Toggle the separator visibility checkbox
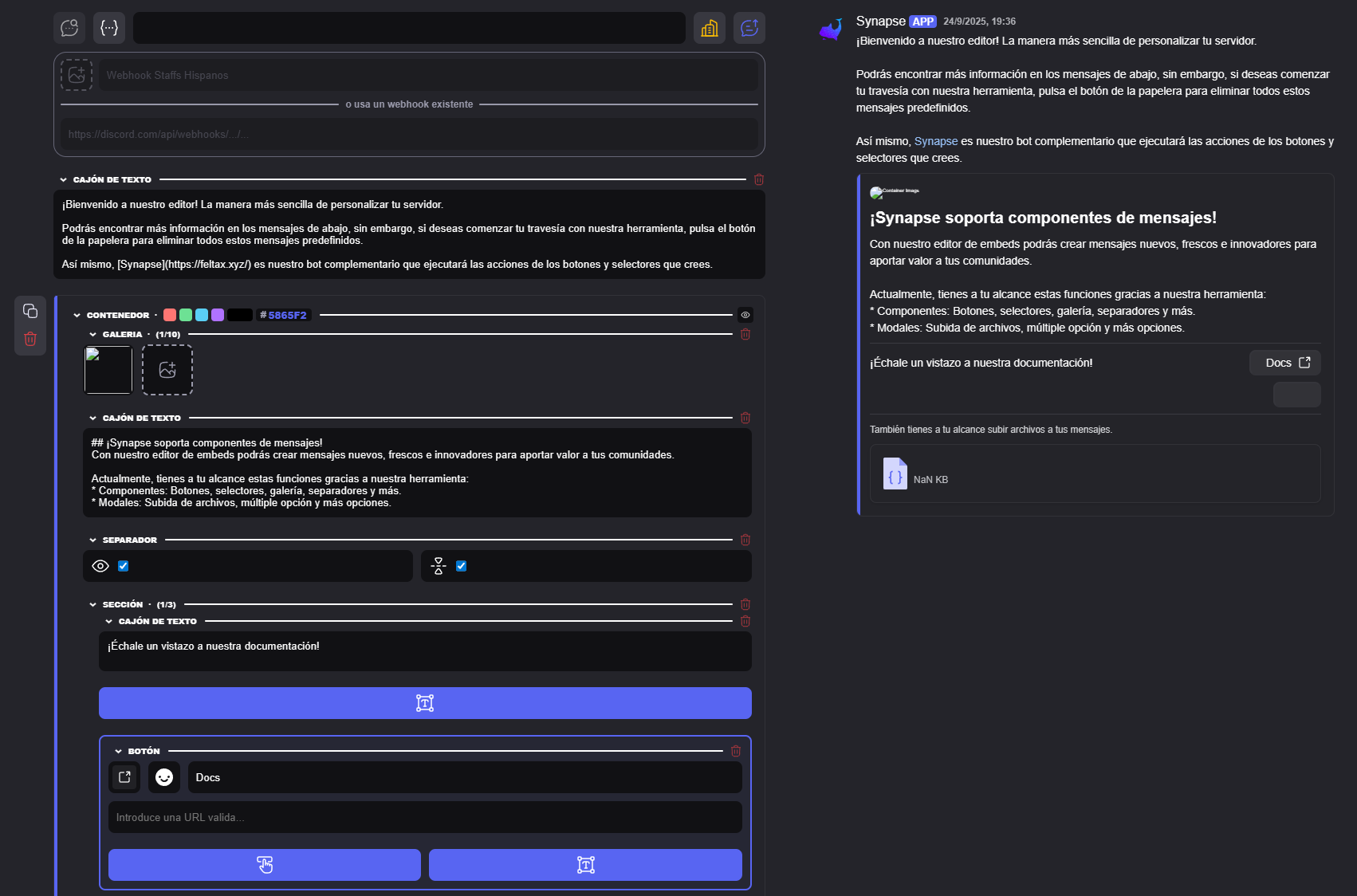Image resolution: width=1357 pixels, height=896 pixels. [124, 566]
